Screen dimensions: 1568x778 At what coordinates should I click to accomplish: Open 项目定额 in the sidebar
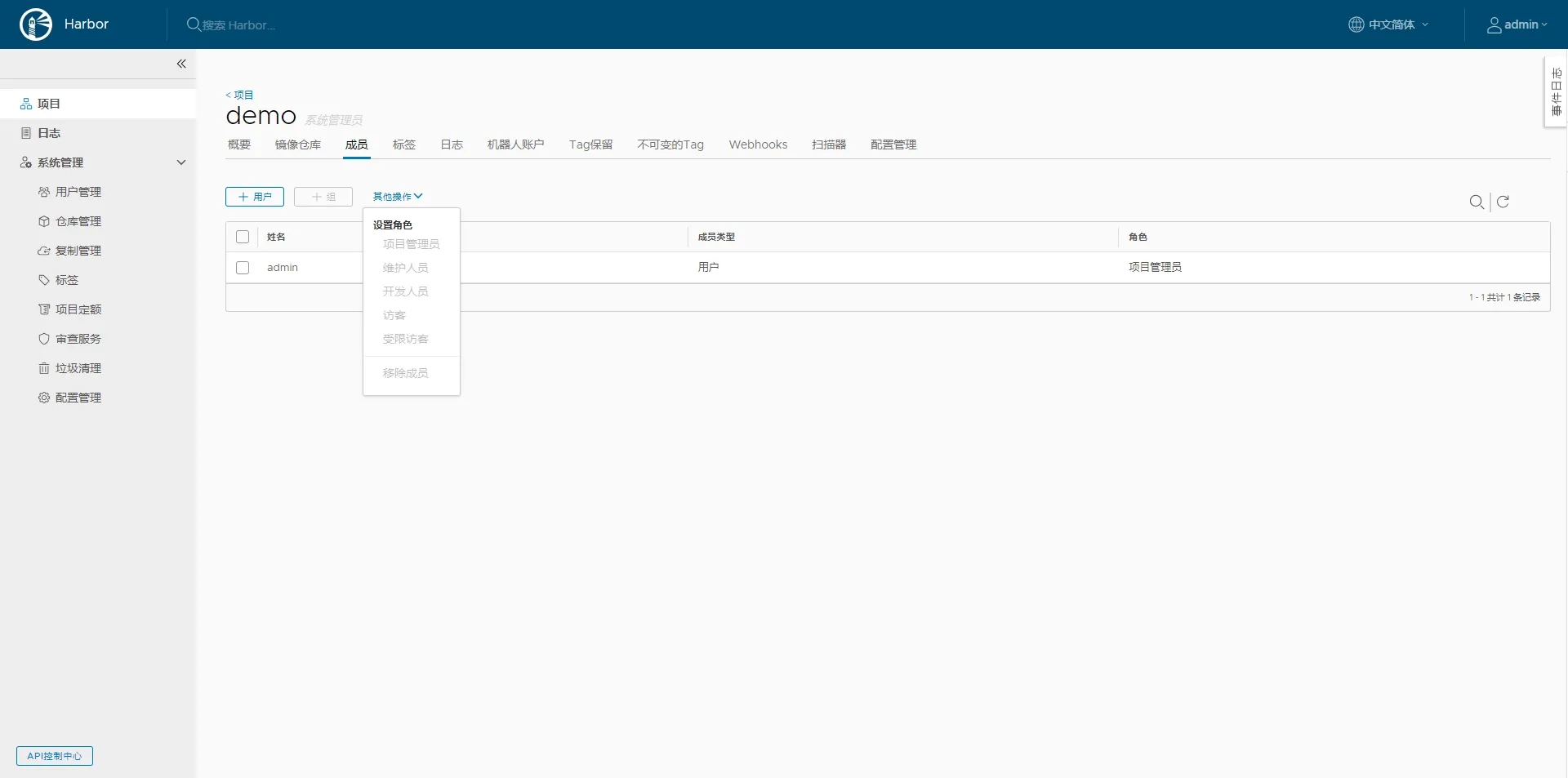78,309
